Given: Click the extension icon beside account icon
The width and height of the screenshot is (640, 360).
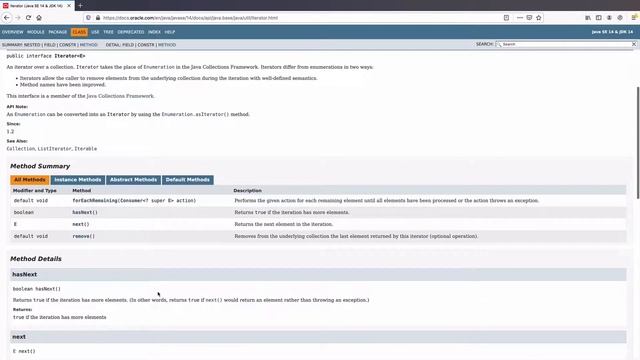Looking at the screenshot, I should click(620, 18).
